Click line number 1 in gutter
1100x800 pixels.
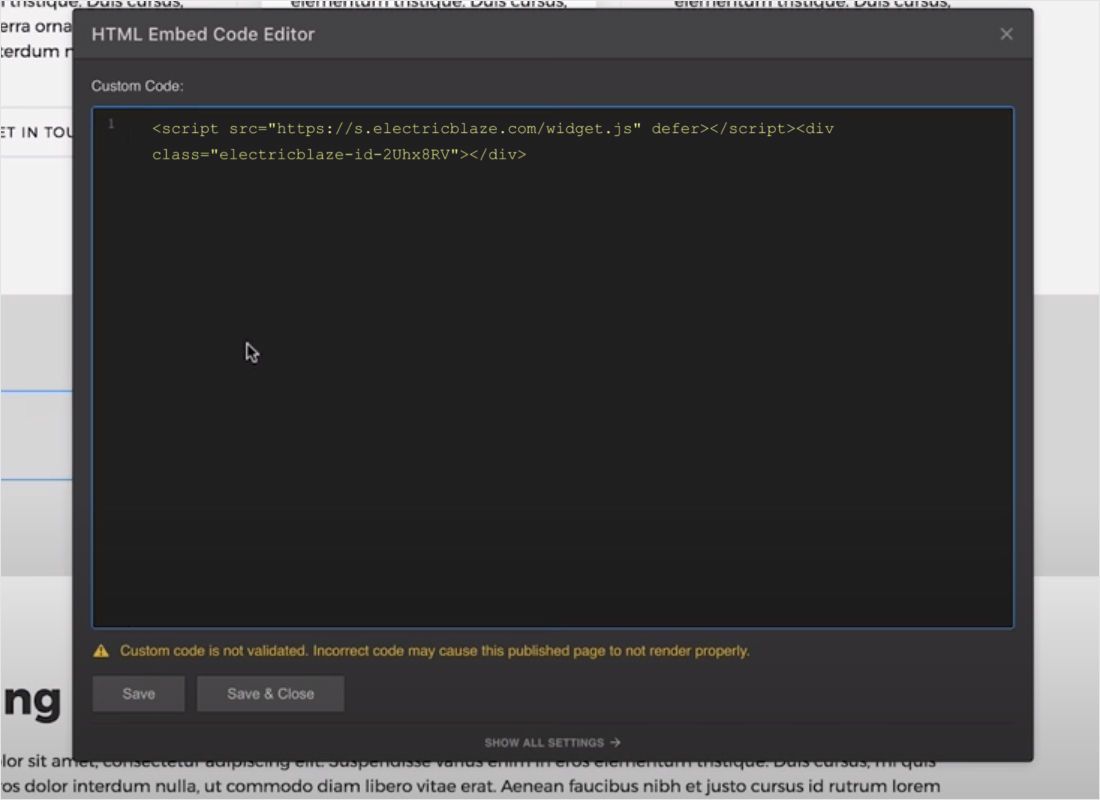click(111, 124)
